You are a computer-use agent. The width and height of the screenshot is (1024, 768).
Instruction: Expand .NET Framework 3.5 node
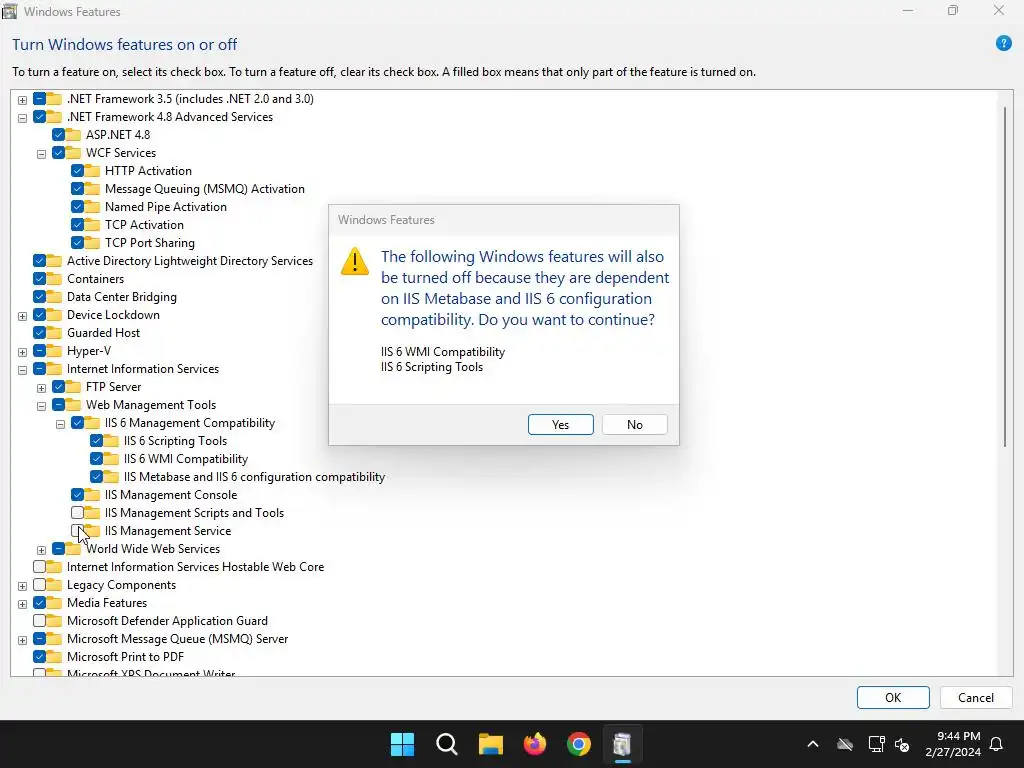click(22, 100)
